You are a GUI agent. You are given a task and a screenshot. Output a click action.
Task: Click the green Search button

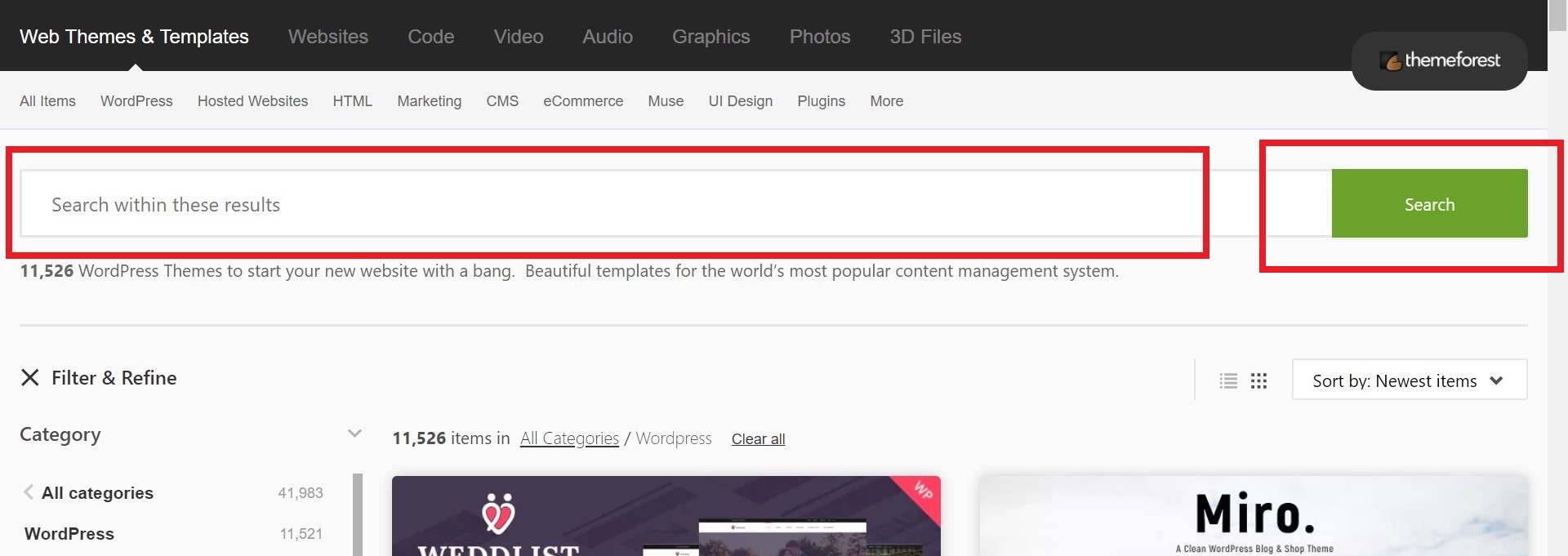click(1429, 203)
